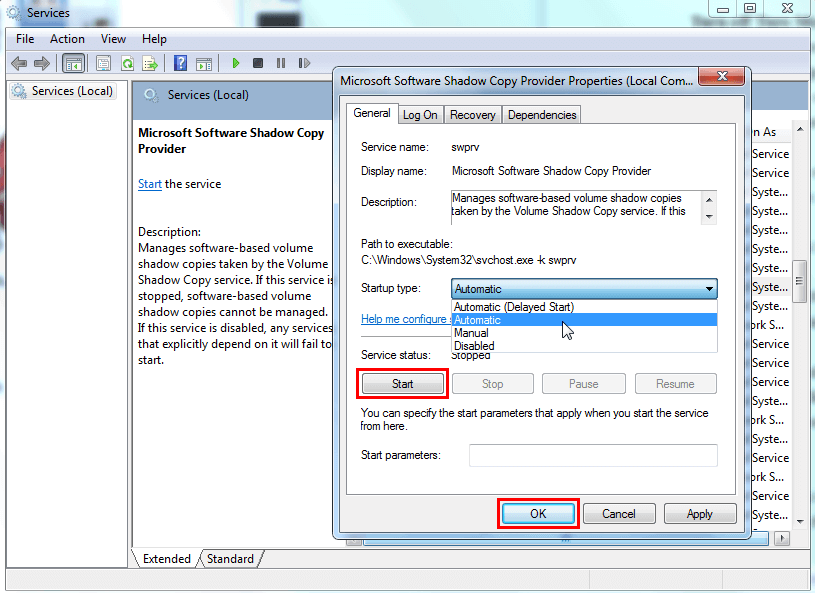Image resolution: width=815 pixels, height=593 pixels.
Task: Click the Refresh toolbar icon
Action: 127,63
